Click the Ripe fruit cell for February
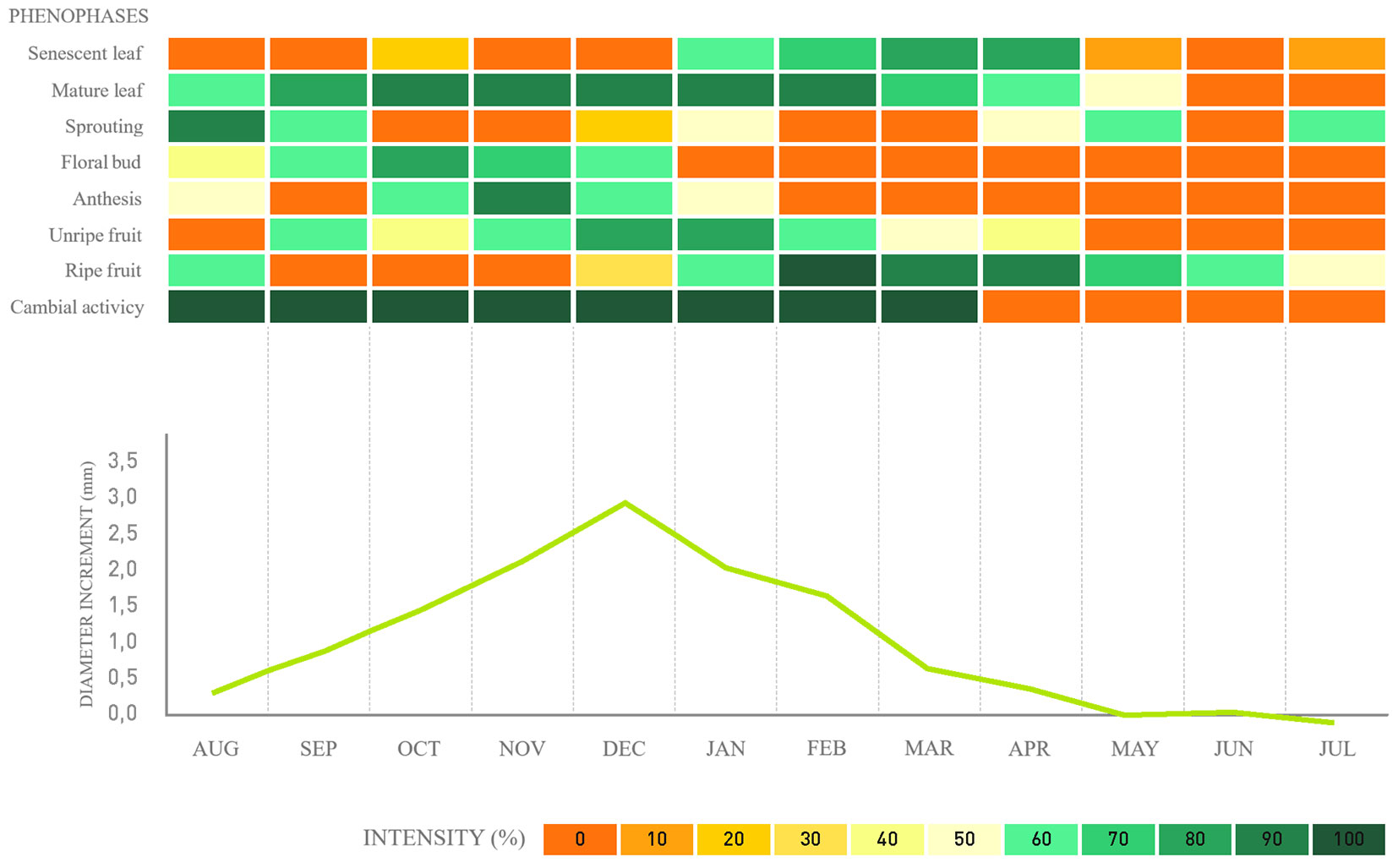The height and width of the screenshot is (868, 1398). point(827,270)
